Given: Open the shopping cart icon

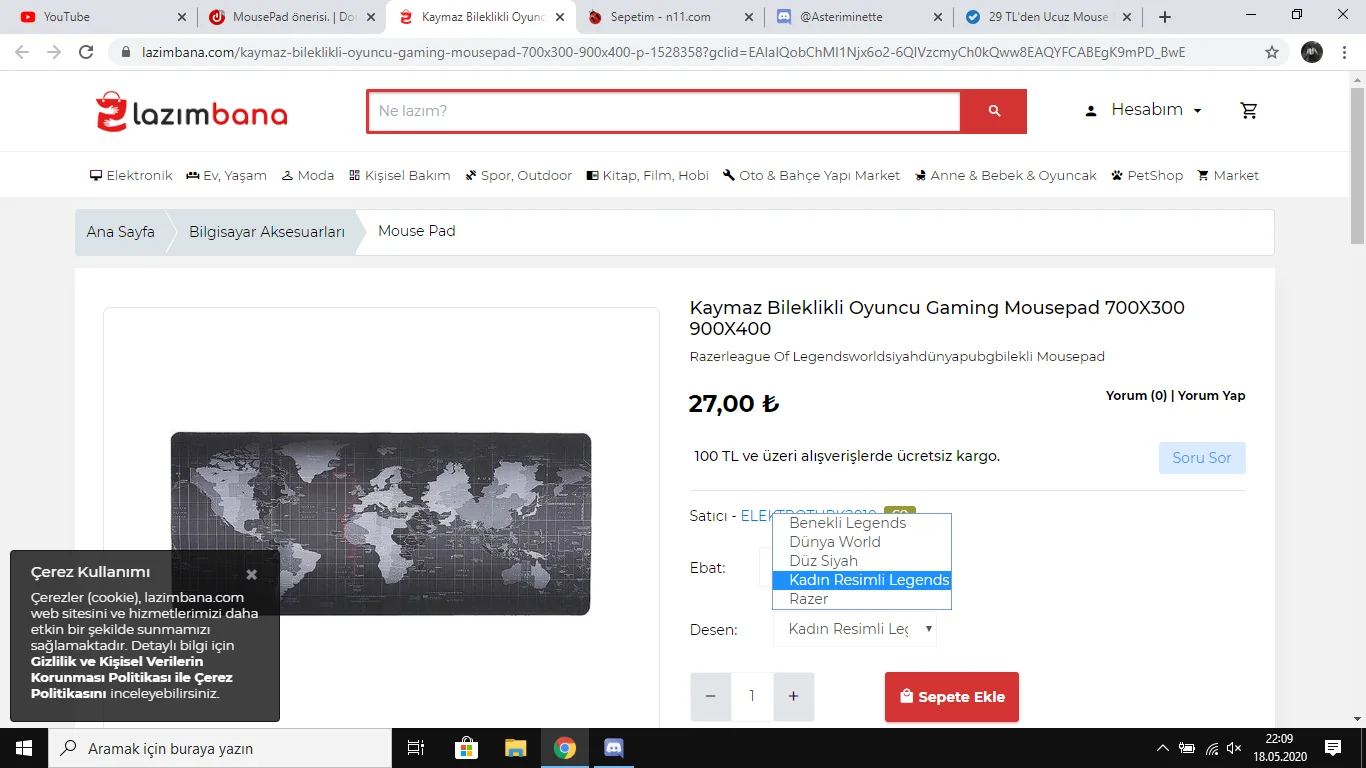Looking at the screenshot, I should [1249, 110].
